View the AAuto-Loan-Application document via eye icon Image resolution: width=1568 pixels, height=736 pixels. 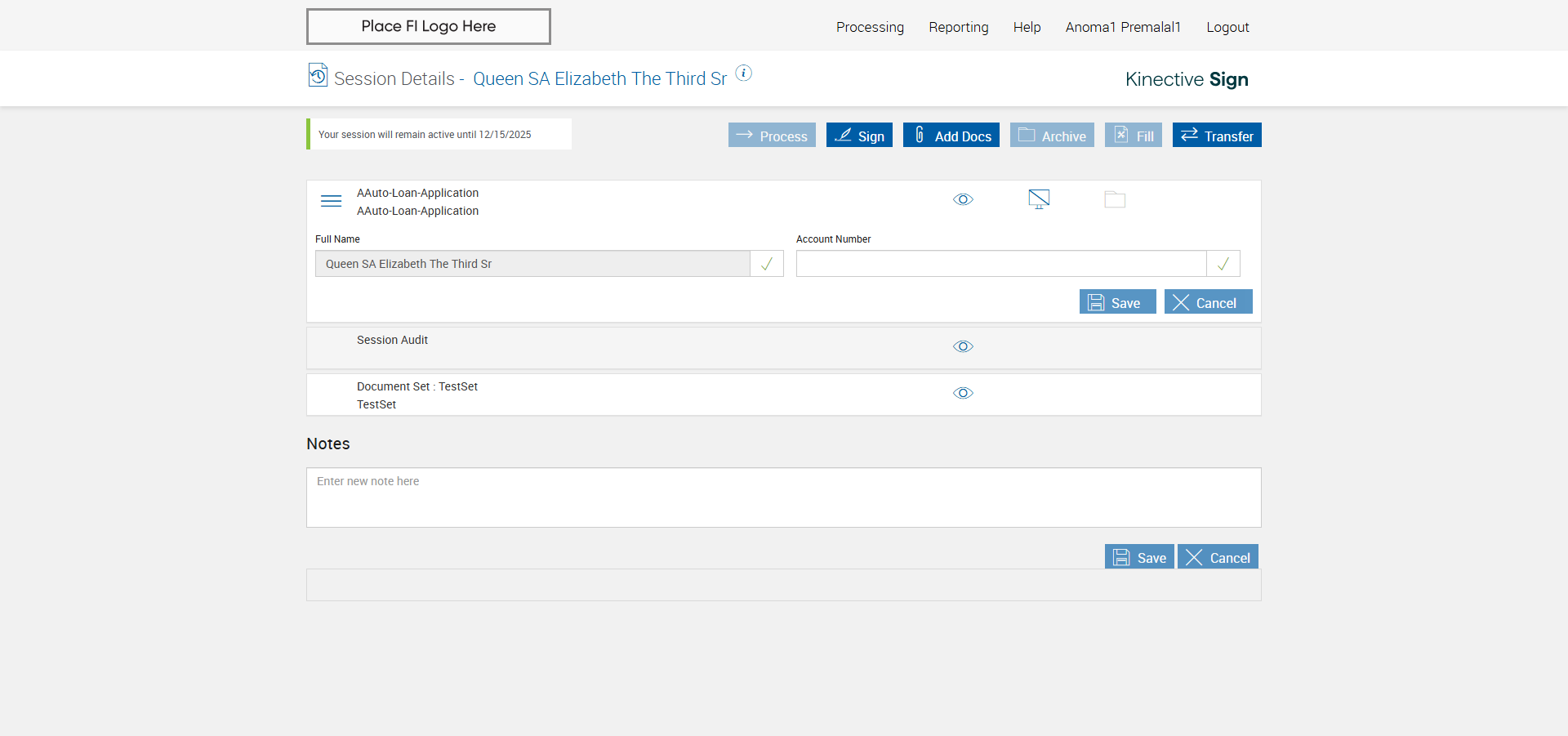pos(963,199)
